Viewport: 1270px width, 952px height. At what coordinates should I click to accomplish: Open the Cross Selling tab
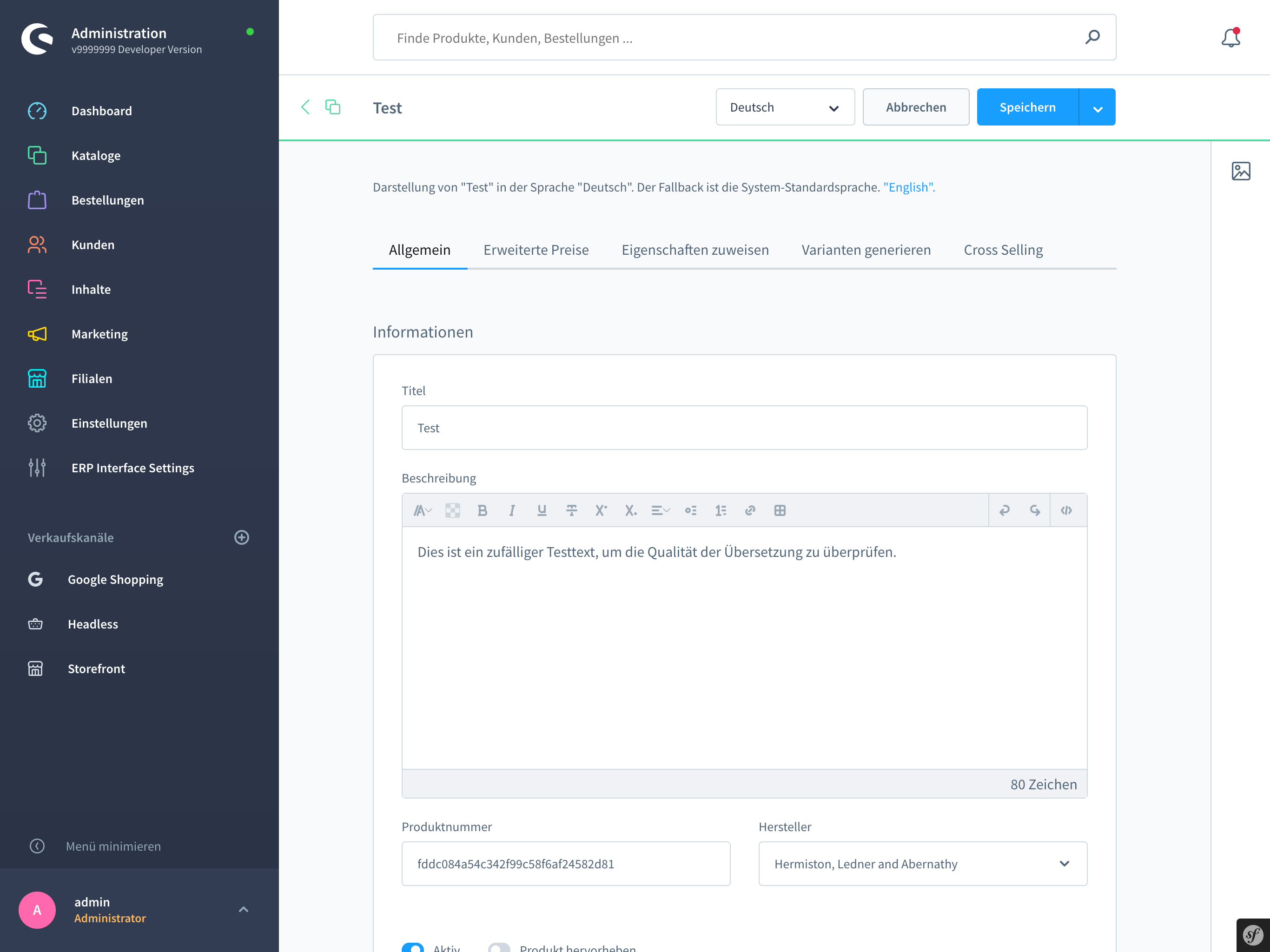[1003, 251]
